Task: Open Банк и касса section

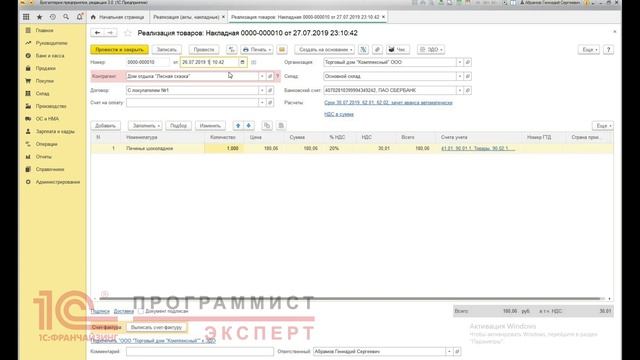Action: point(50,56)
